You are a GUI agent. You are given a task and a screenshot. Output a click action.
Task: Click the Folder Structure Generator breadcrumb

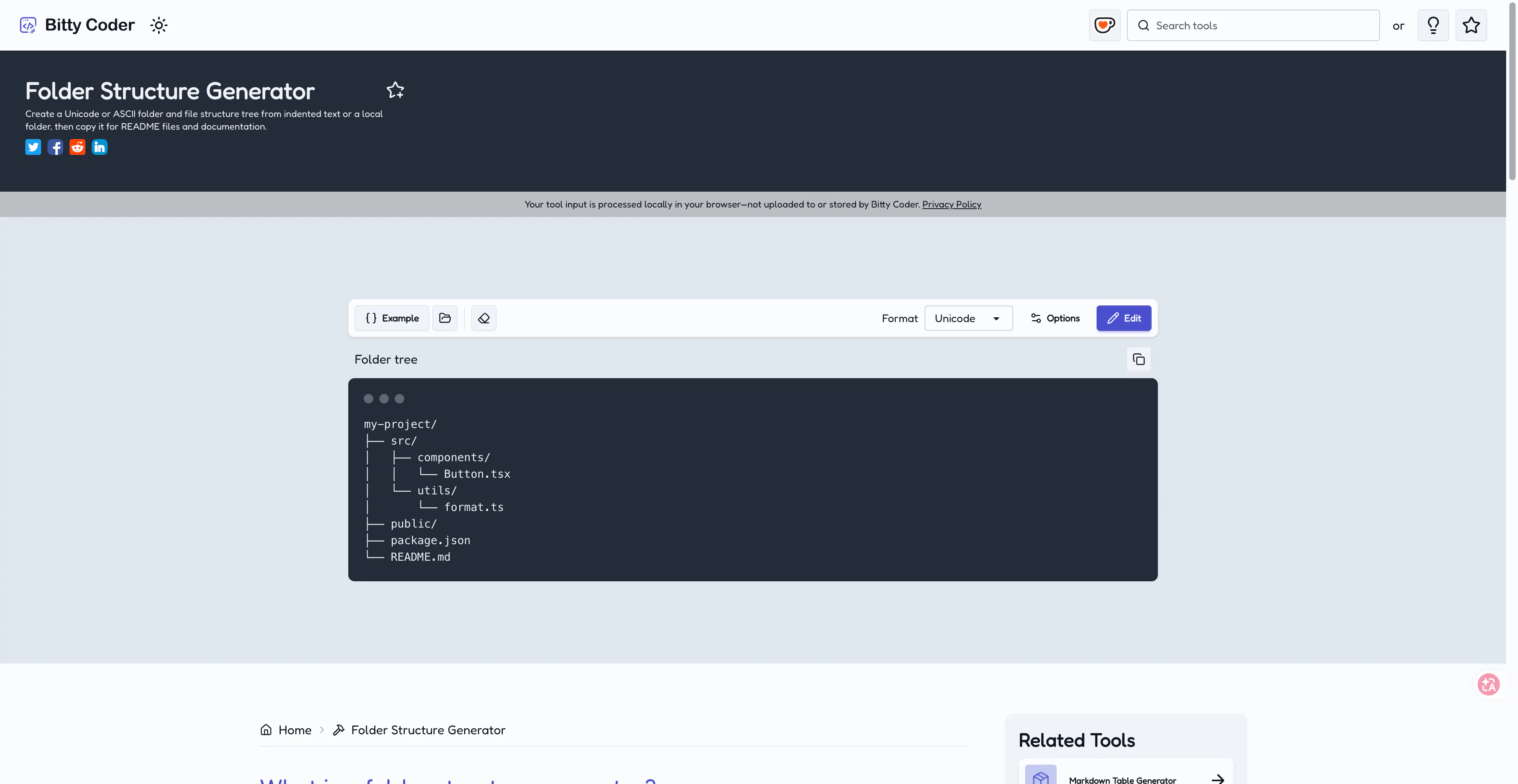pos(428,730)
